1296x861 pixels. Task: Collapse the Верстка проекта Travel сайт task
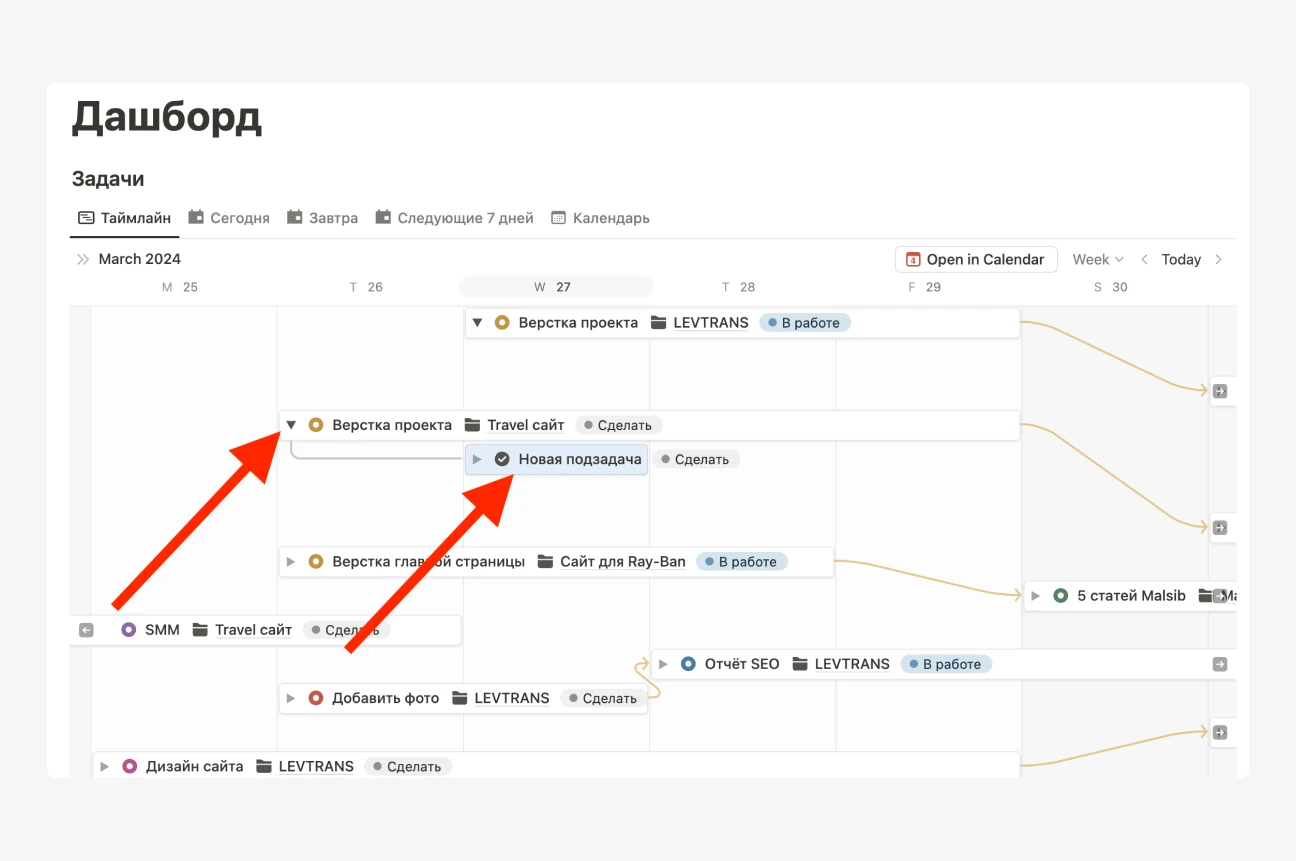click(291, 425)
